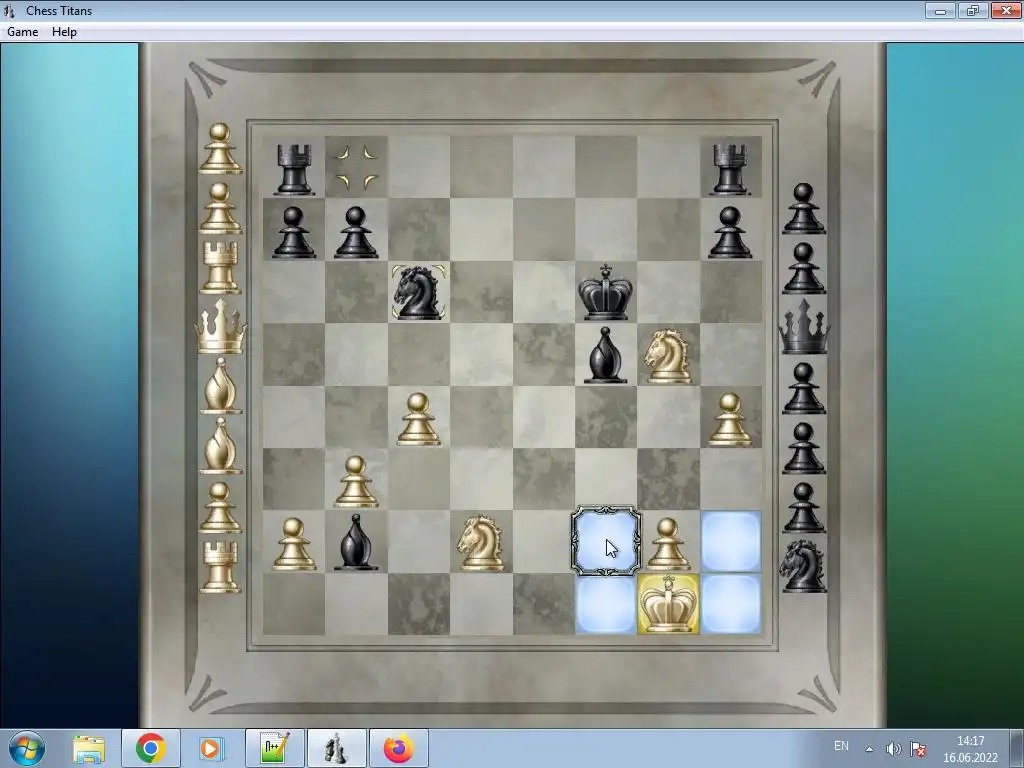Launch Google Chrome from the taskbar
Viewport: 1024px width, 768px height.
151,748
